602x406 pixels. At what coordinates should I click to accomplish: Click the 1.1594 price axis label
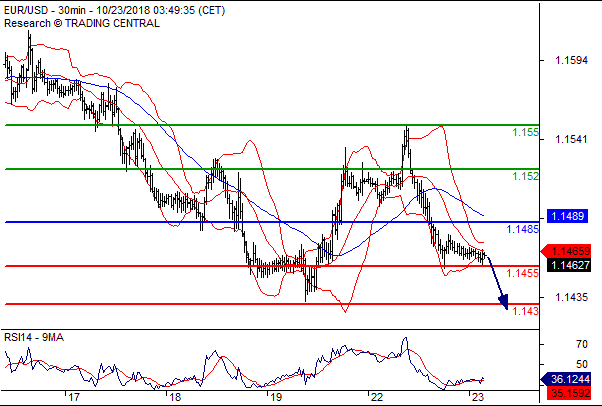pos(571,60)
